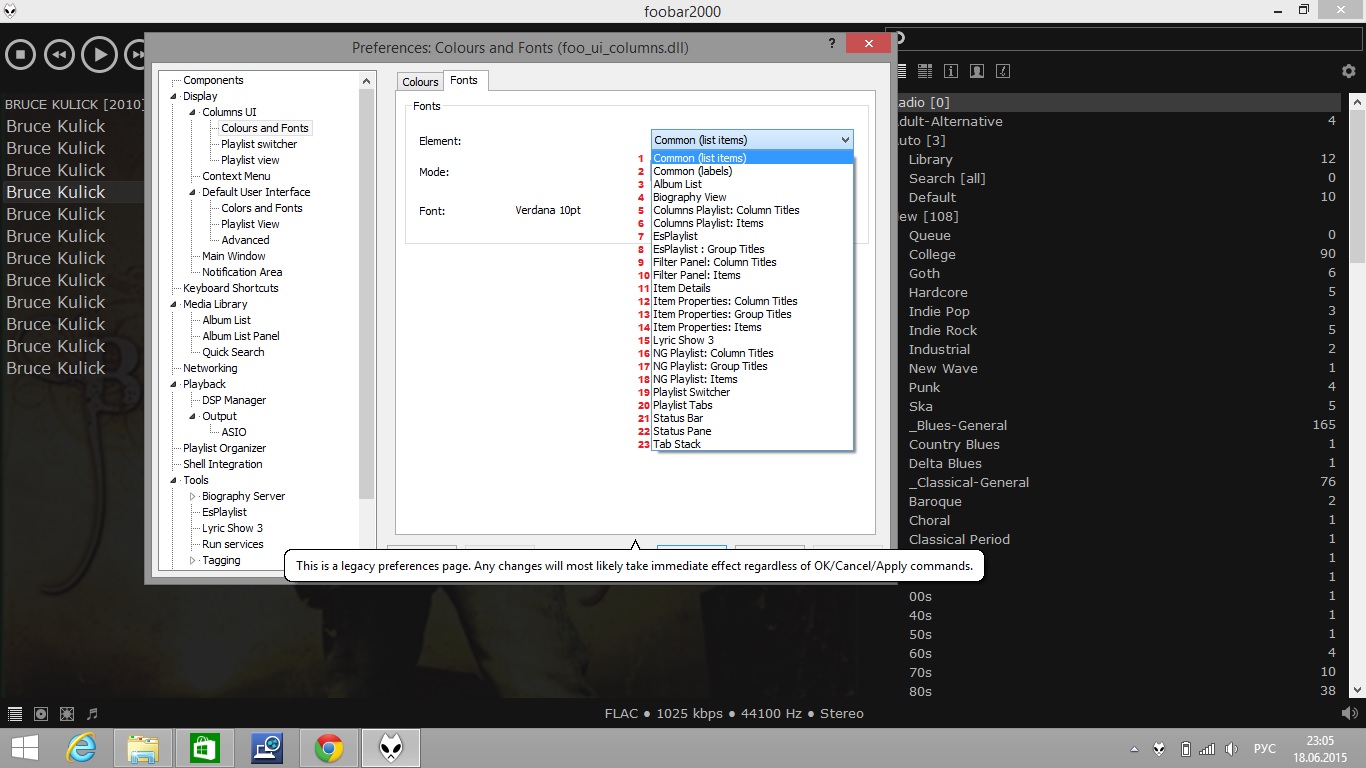Pick Lyric Show 3 from the element list

[752, 340]
